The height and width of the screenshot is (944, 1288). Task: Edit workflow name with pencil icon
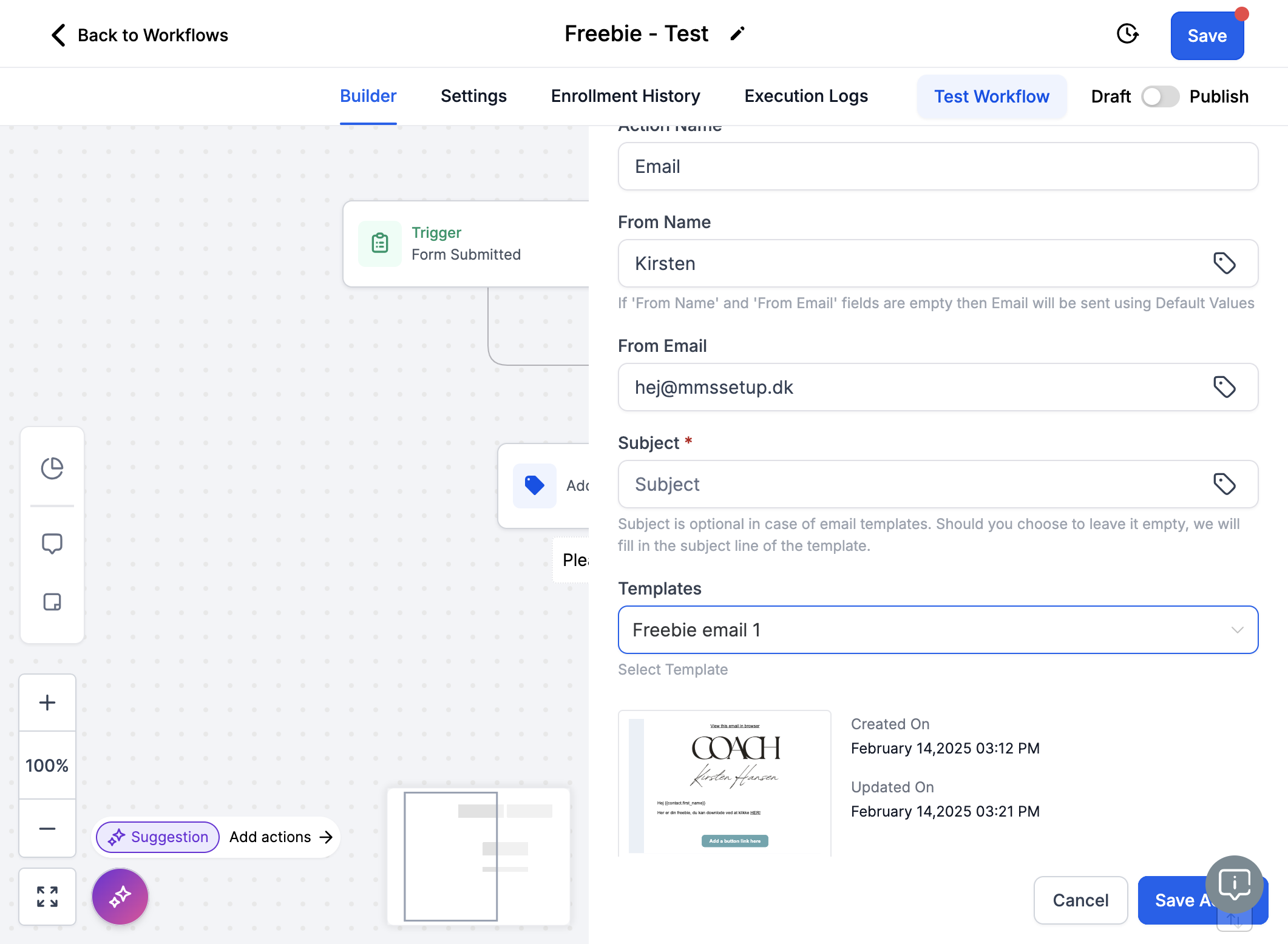pyautogui.click(x=737, y=34)
